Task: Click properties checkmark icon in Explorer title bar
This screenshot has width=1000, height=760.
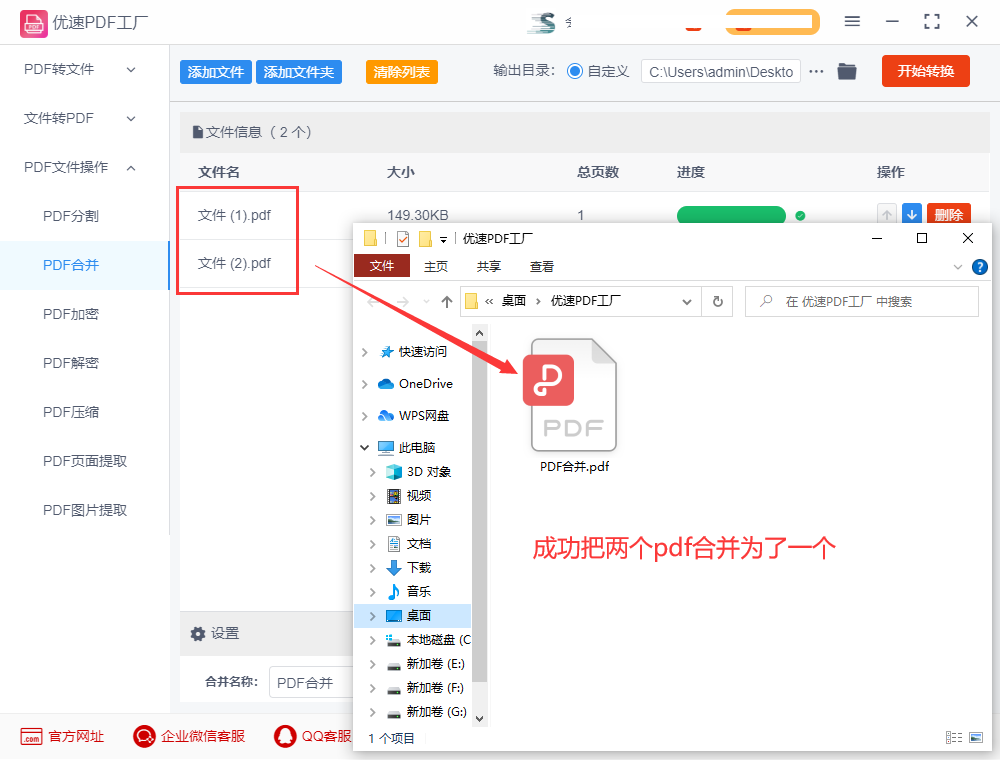Action: pos(403,239)
